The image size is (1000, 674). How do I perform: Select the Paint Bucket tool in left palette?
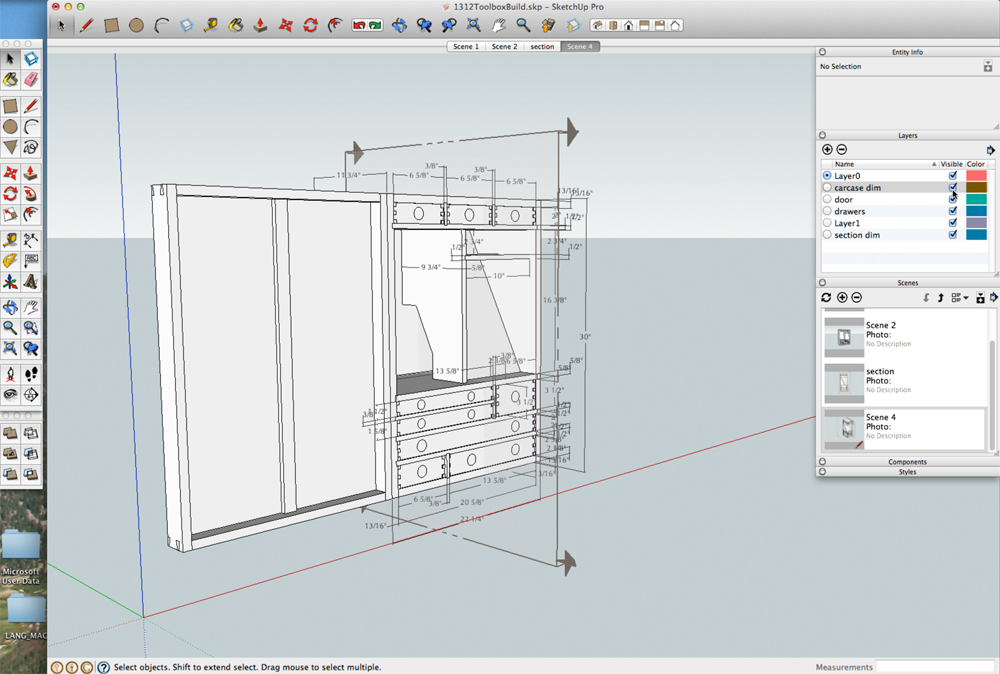(10, 79)
